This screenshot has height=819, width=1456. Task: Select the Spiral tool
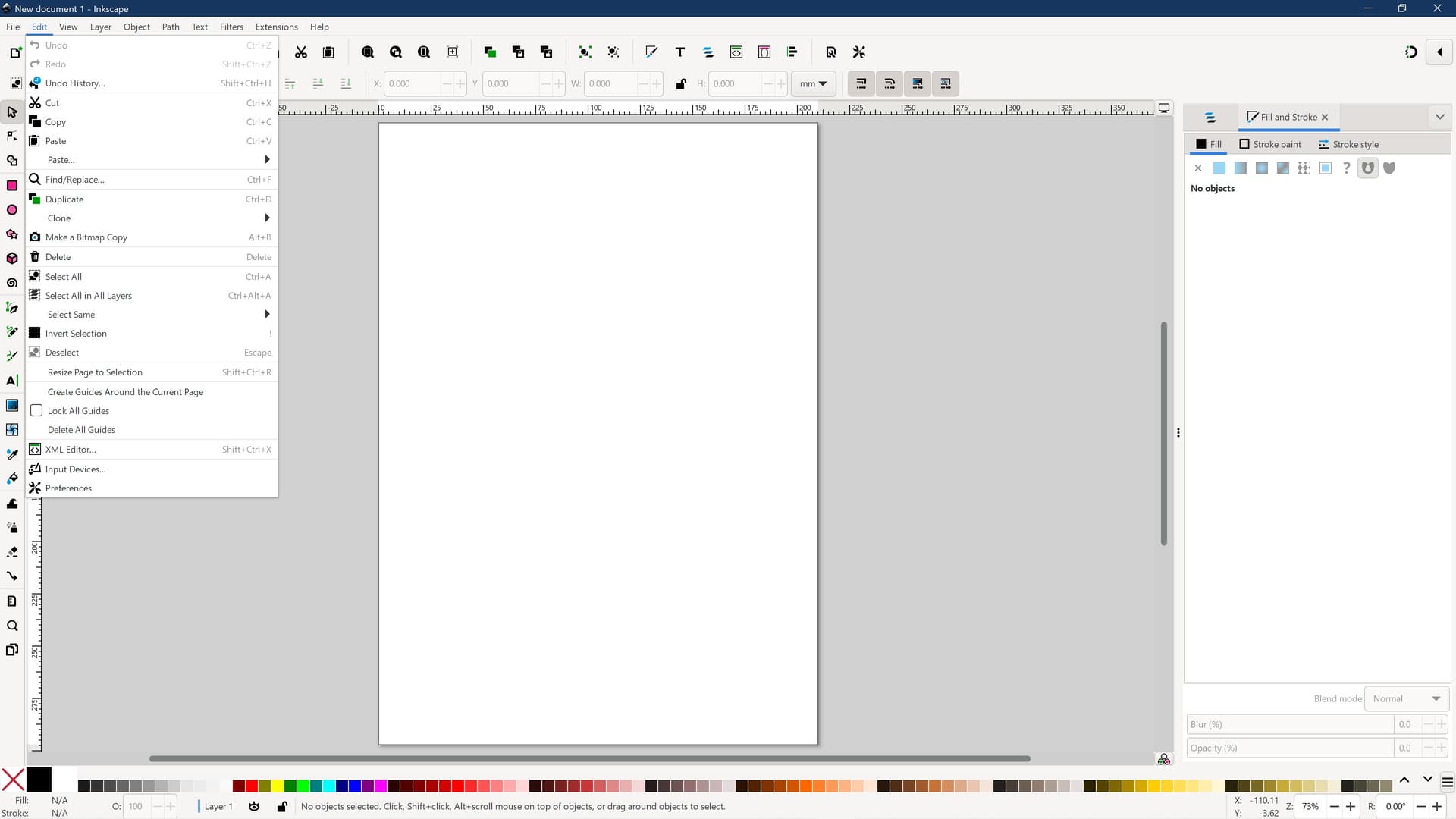(x=12, y=283)
